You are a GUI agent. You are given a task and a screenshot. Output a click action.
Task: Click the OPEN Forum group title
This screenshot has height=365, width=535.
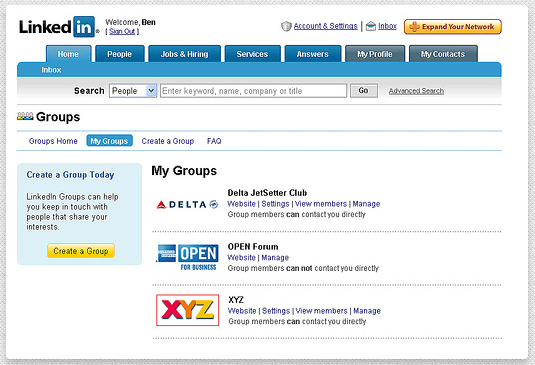click(253, 247)
